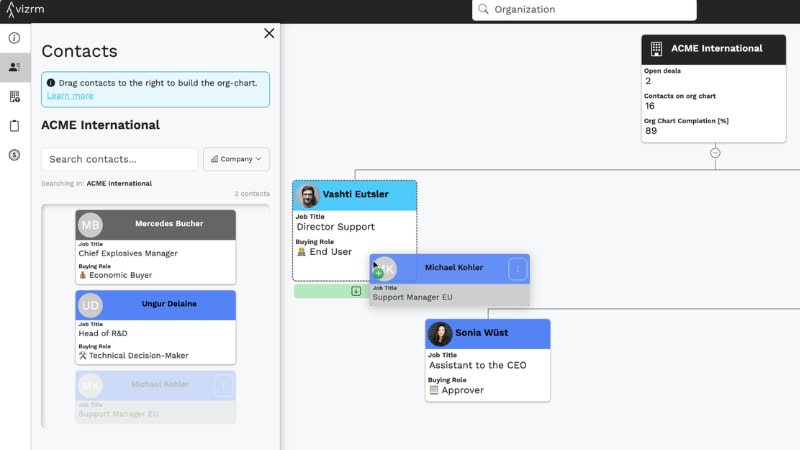The width and height of the screenshot is (800, 450).
Task: Click the UD avatar of Ungur Delaine
Action: pyautogui.click(x=90, y=305)
